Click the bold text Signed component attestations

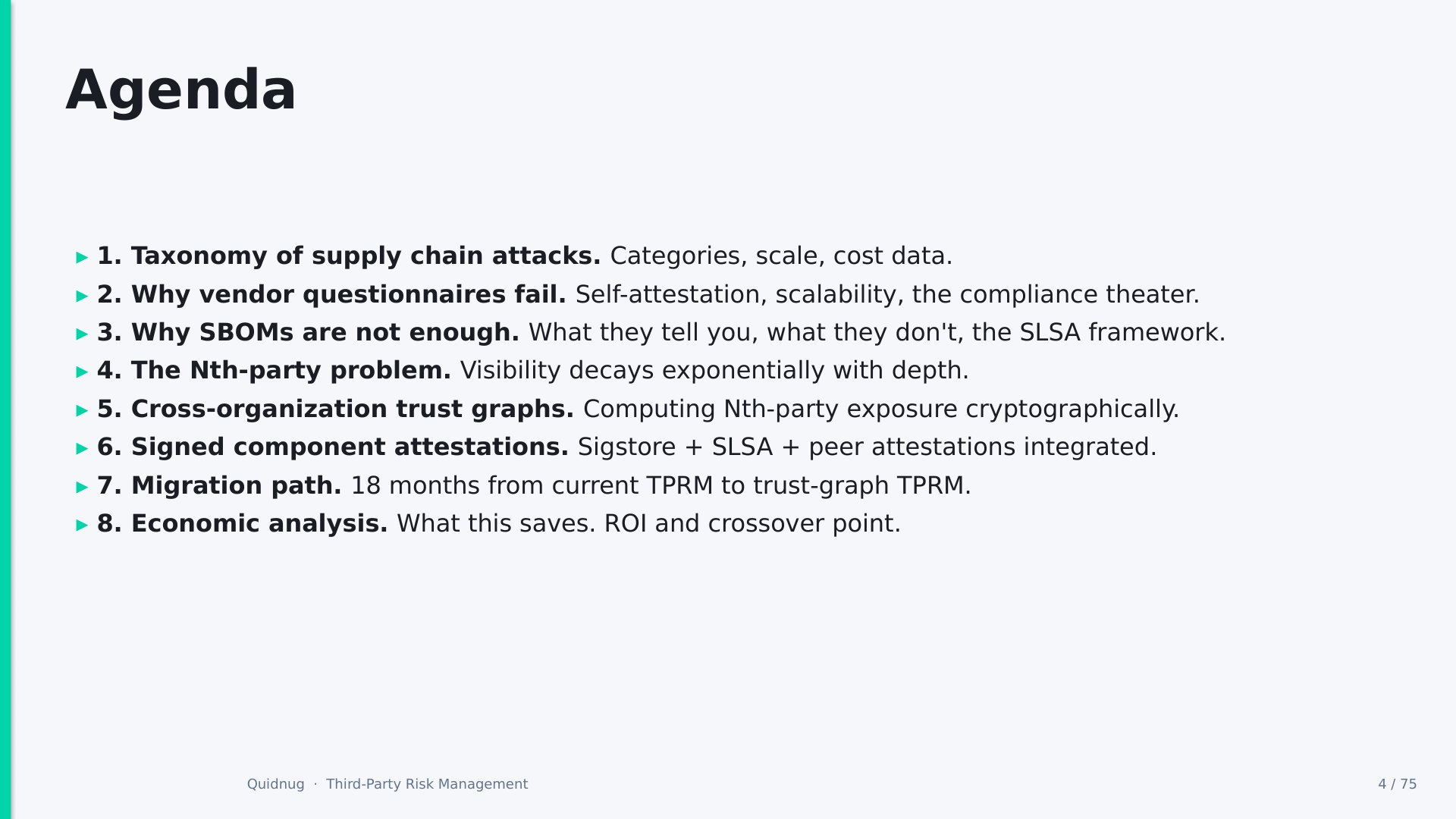(350, 447)
